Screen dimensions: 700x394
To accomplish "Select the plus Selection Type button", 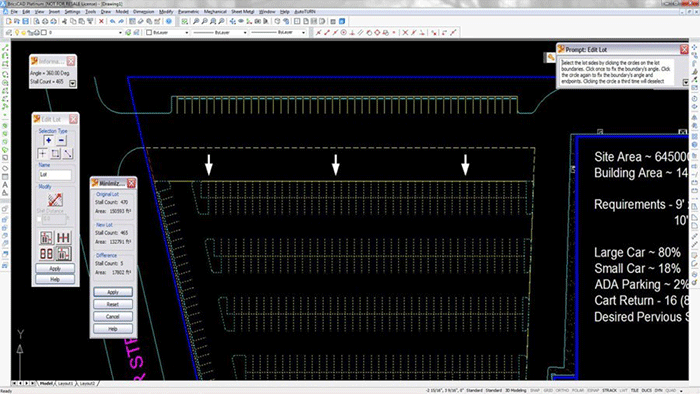I will coord(48,141).
